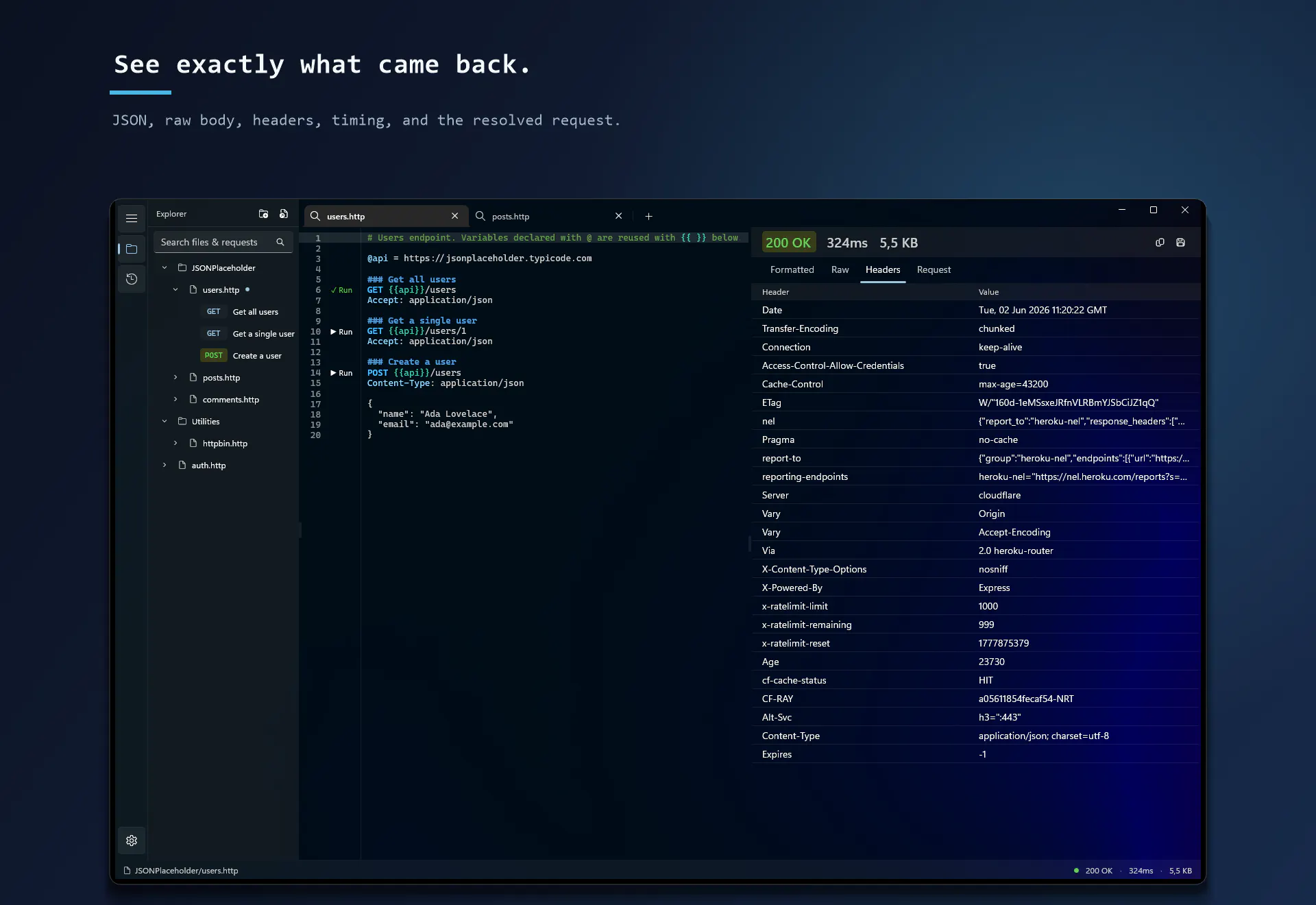
Task: Click the save response icon
Action: point(1180,243)
